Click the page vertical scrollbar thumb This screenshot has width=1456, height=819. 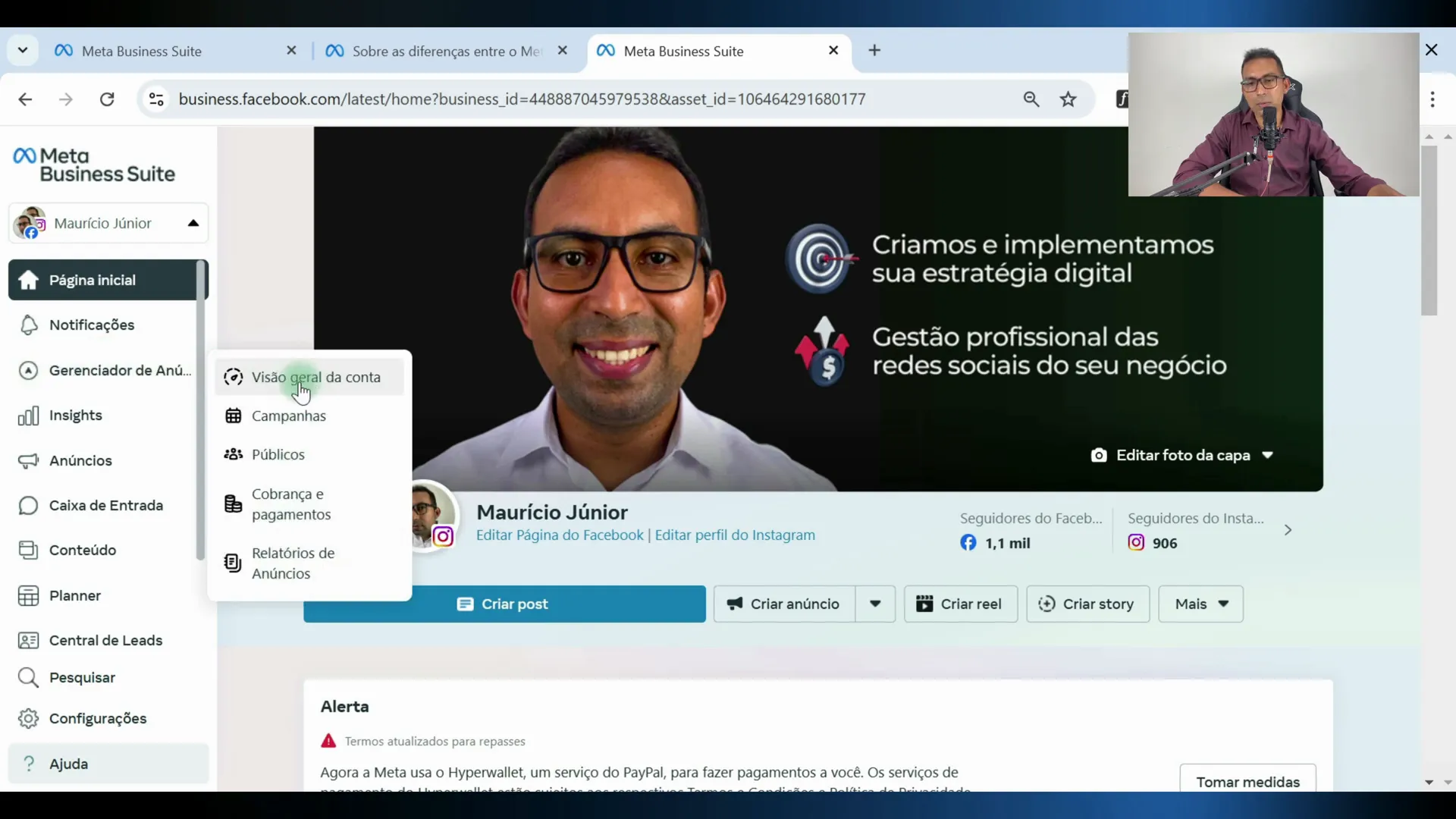point(1429,231)
